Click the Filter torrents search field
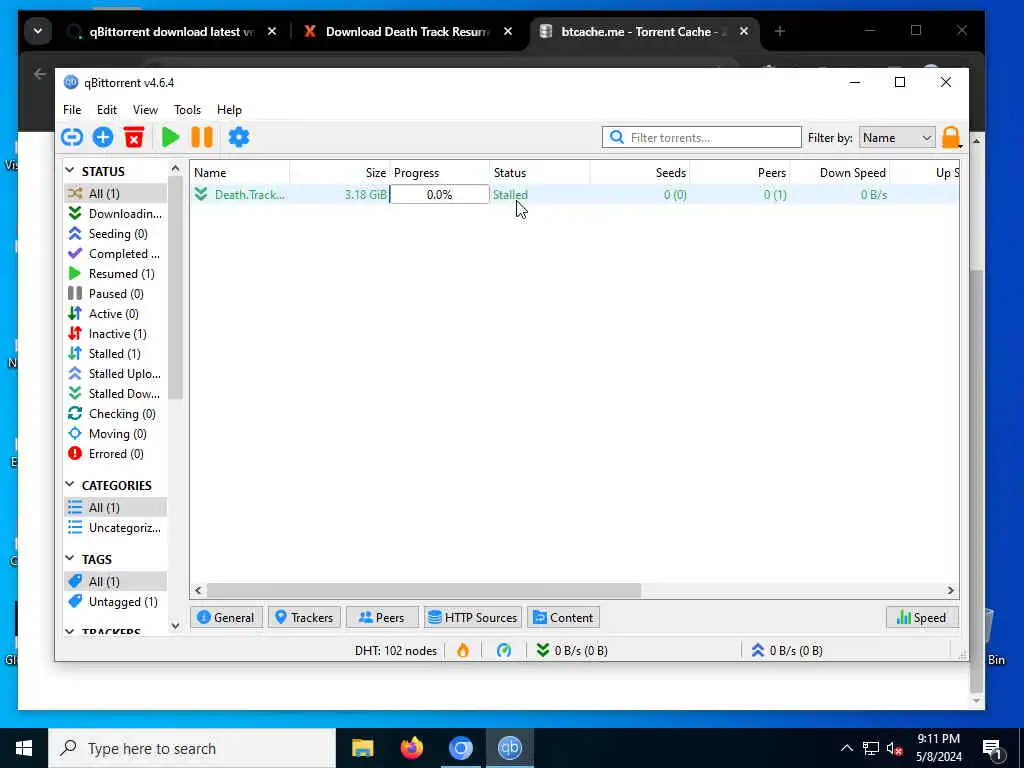This screenshot has width=1024, height=768. [x=702, y=137]
